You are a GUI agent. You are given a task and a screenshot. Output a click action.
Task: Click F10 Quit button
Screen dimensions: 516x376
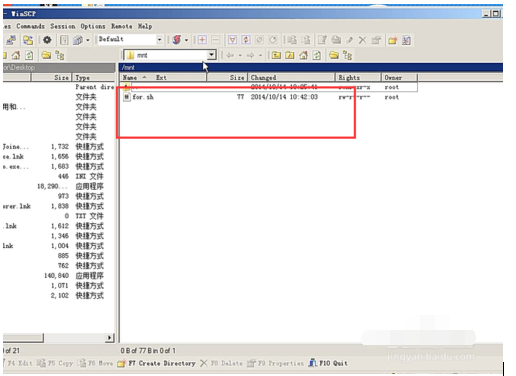(328, 363)
